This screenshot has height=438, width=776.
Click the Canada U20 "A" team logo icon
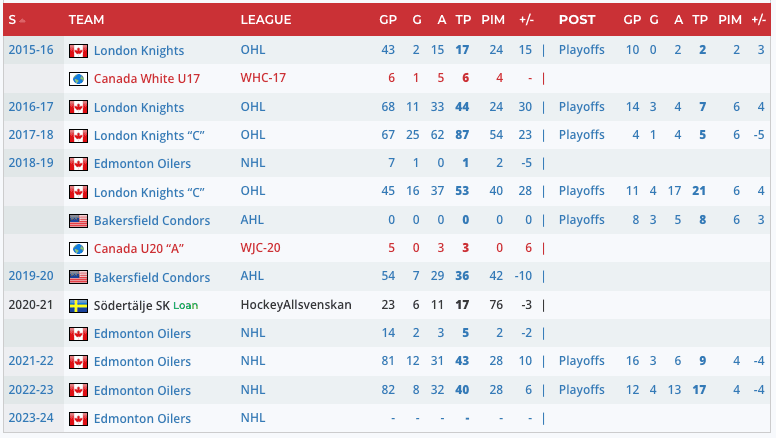click(78, 248)
